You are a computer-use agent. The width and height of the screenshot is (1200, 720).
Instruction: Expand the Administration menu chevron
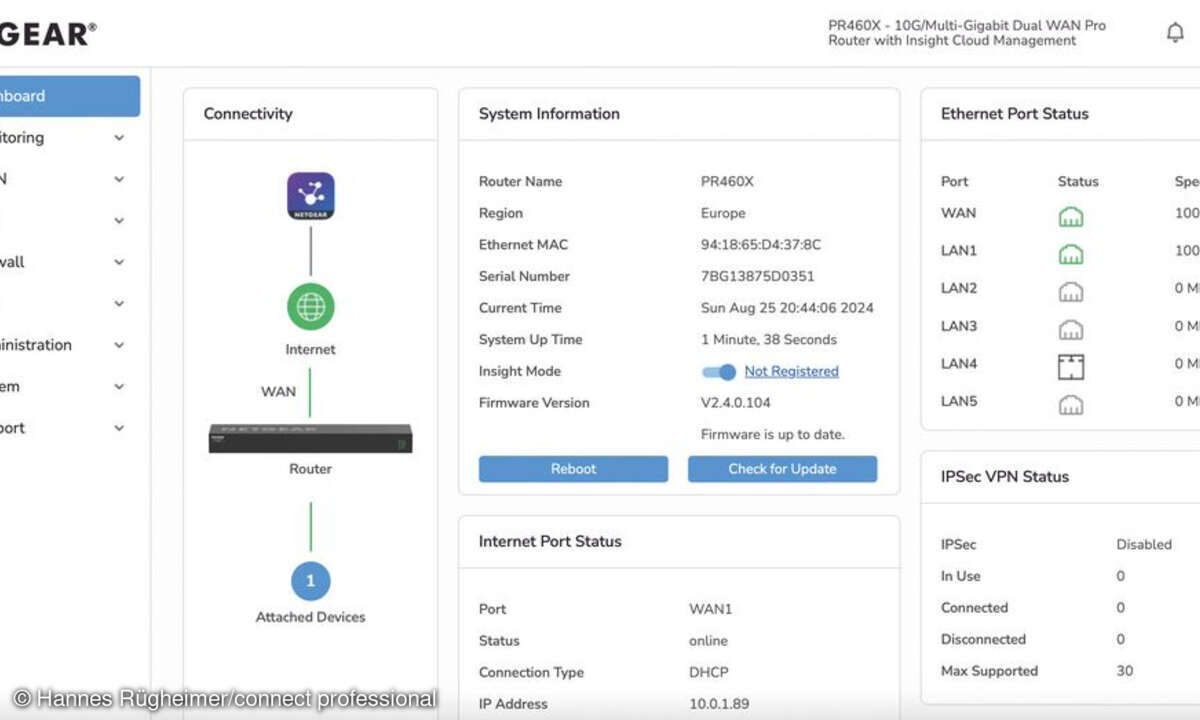click(x=119, y=345)
